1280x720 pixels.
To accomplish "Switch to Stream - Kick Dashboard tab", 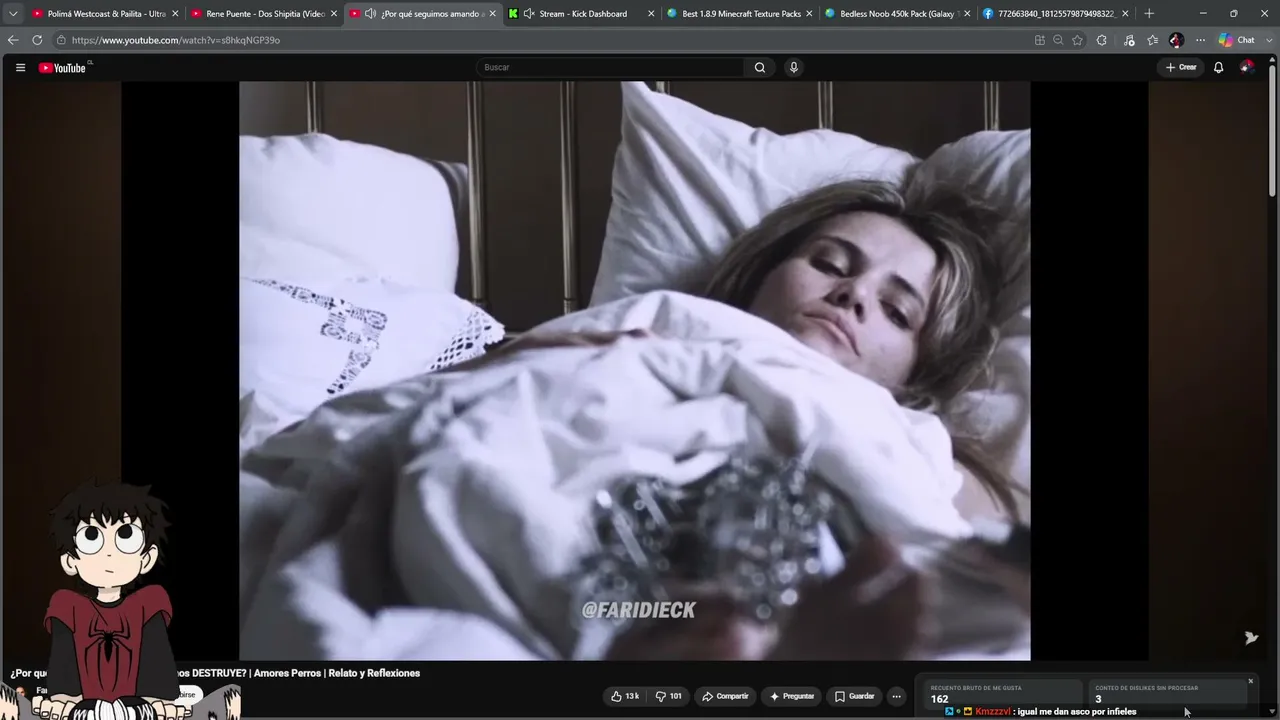I will point(581,14).
